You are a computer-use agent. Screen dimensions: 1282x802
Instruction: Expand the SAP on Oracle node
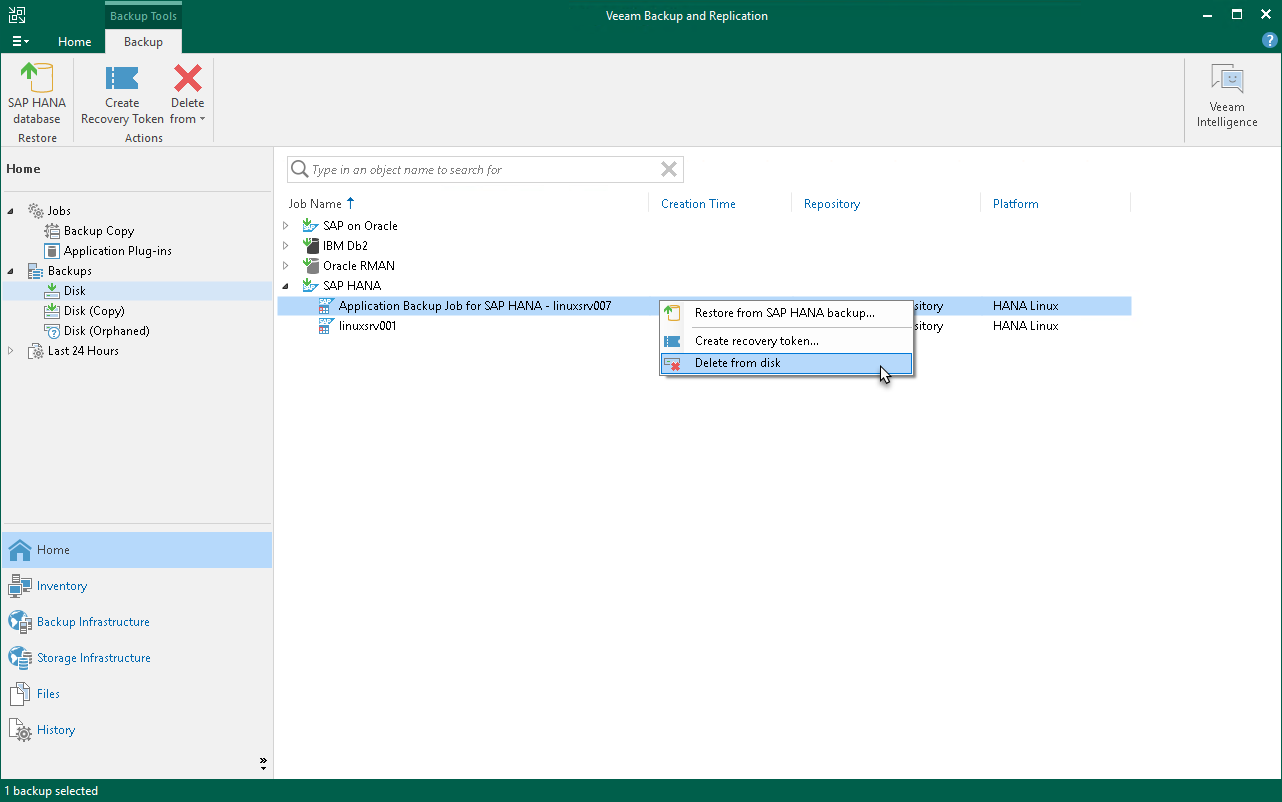[286, 226]
